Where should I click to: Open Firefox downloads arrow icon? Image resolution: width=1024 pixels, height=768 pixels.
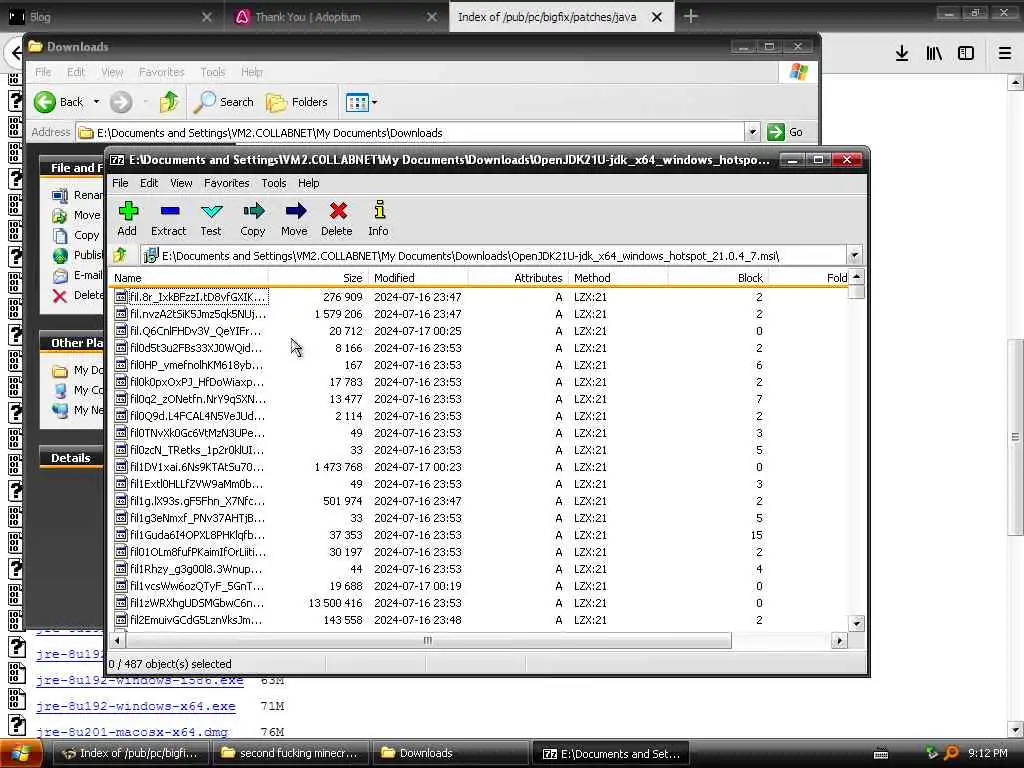902,54
